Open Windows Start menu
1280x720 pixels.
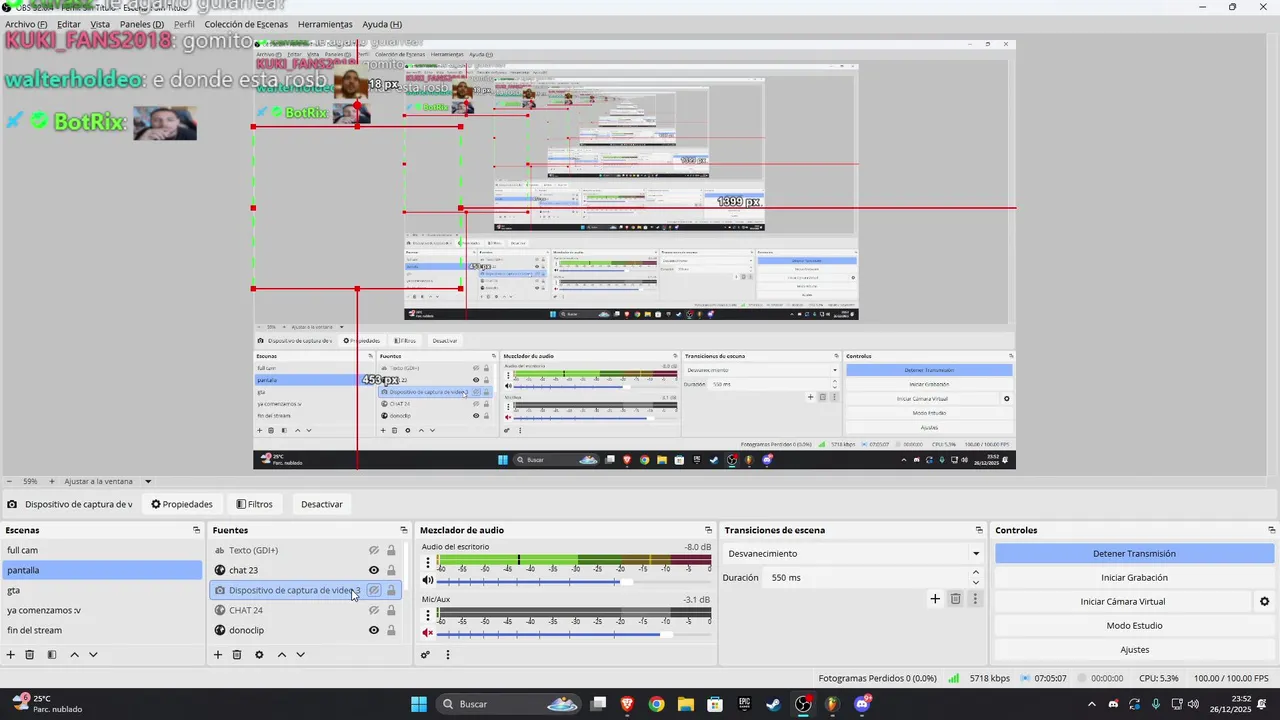pyautogui.click(x=419, y=704)
